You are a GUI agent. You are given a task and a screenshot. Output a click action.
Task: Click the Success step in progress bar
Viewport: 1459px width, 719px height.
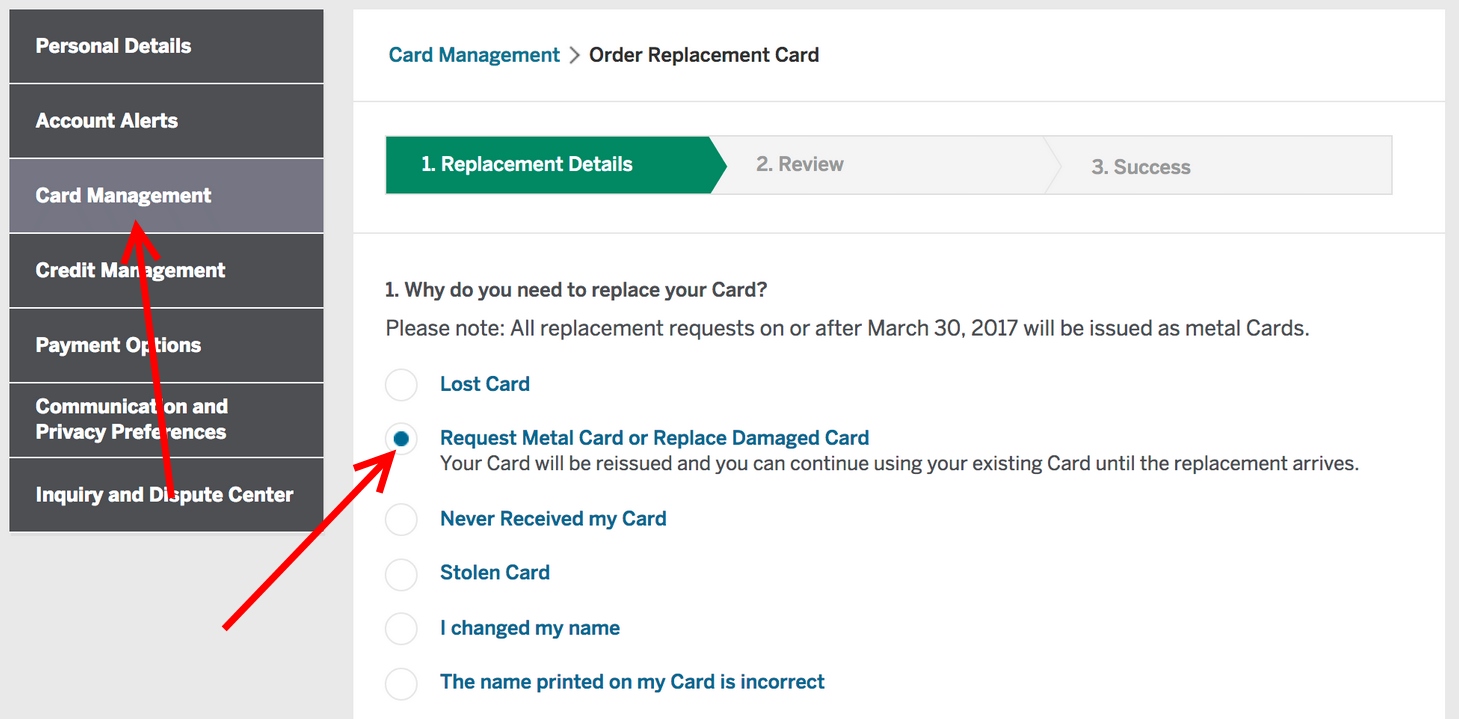pyautogui.click(x=1141, y=167)
